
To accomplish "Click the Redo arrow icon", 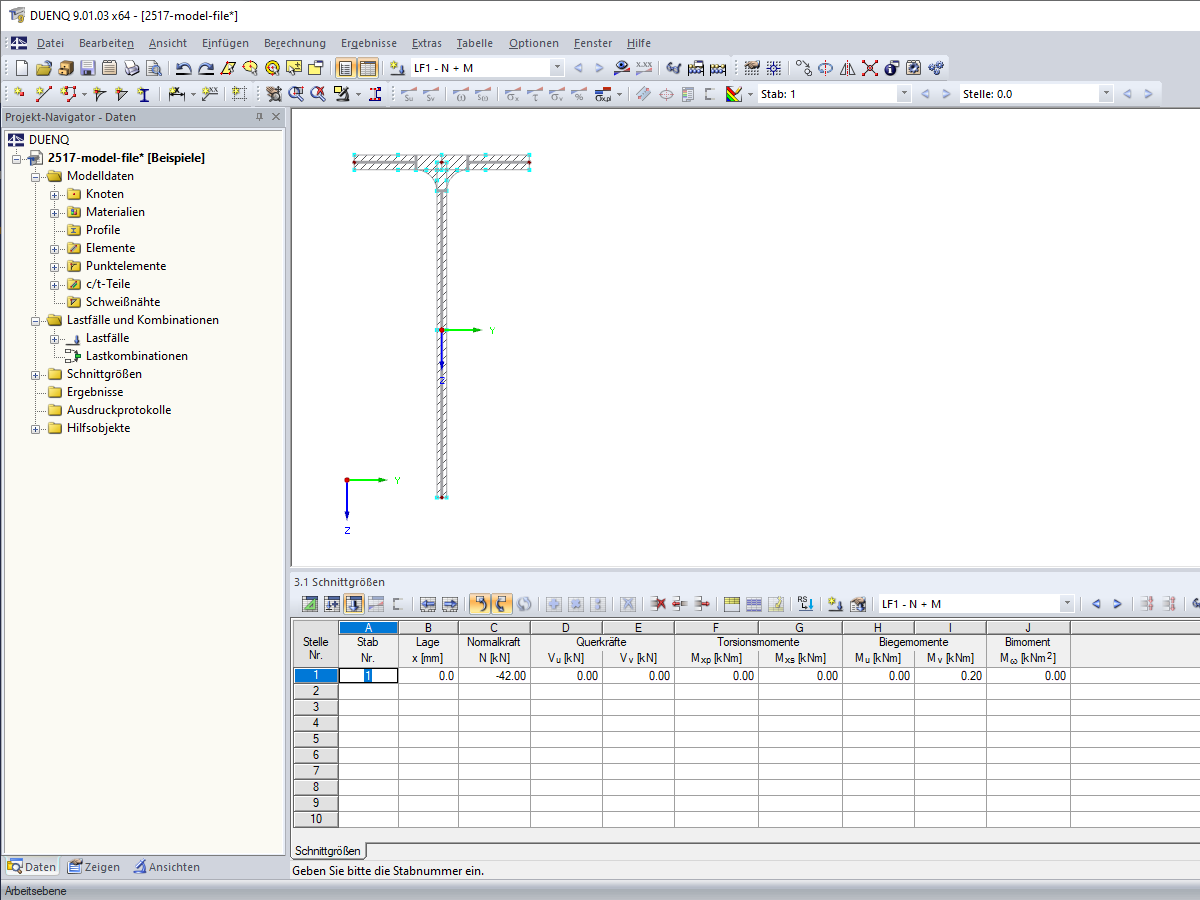I will tap(206, 68).
